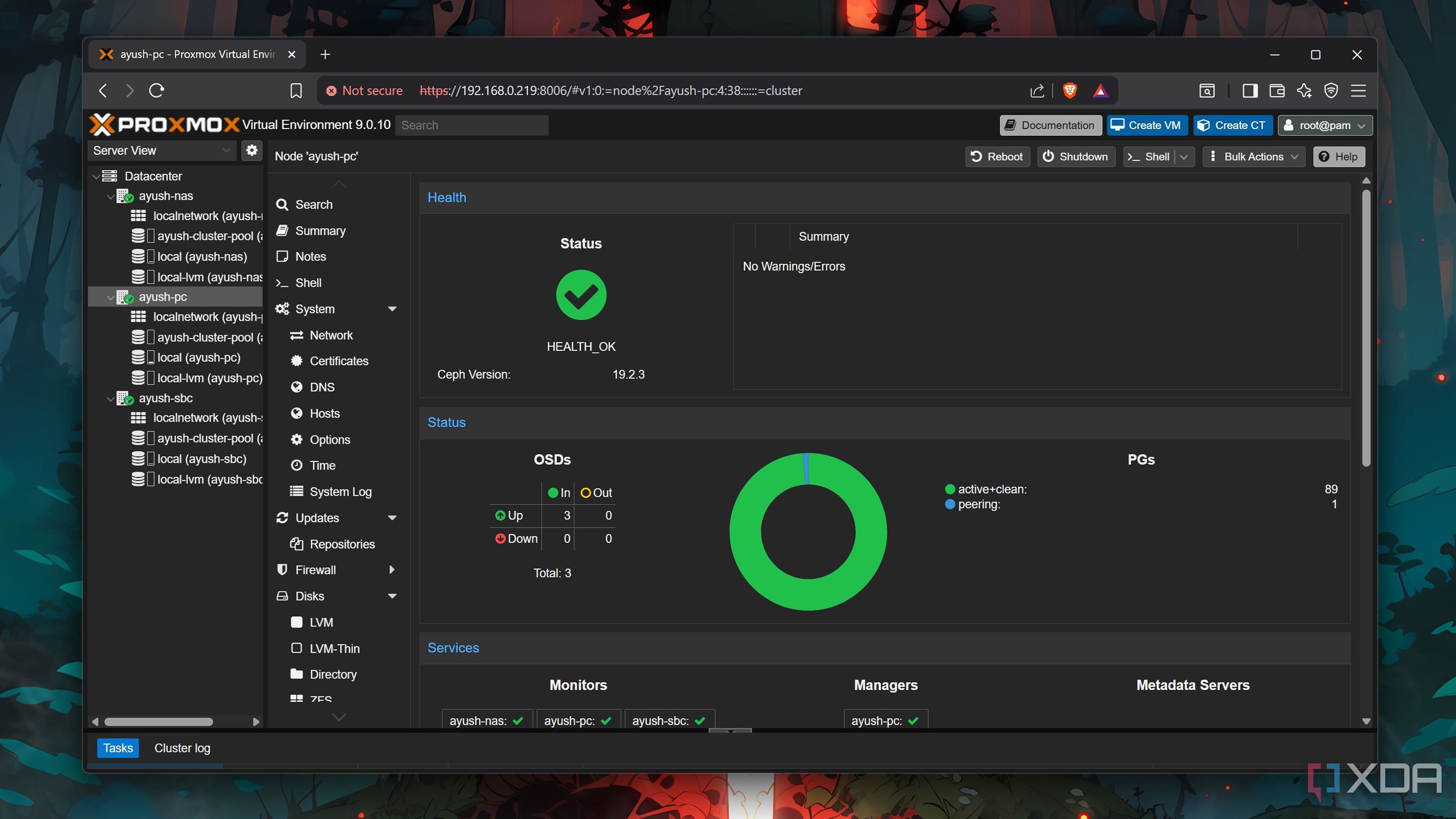The width and height of the screenshot is (1456, 819).
Task: Open Bulk Actions dropdown
Action: [1254, 157]
